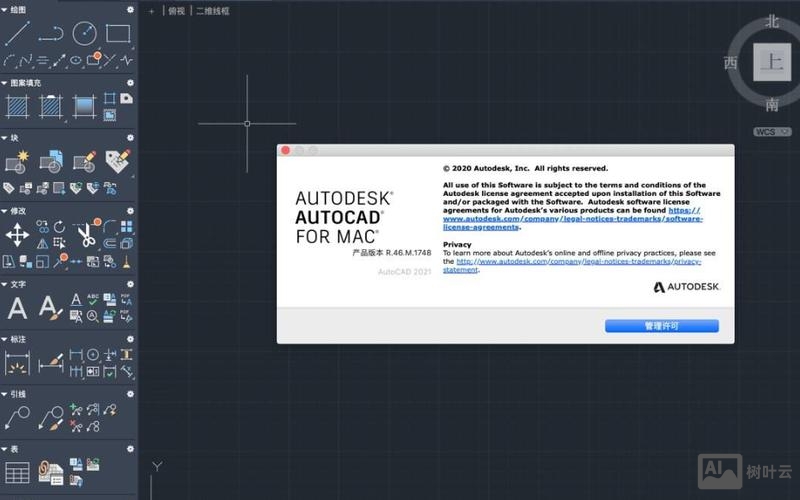
Task: Open the 俯视 view menu
Action: (176, 11)
